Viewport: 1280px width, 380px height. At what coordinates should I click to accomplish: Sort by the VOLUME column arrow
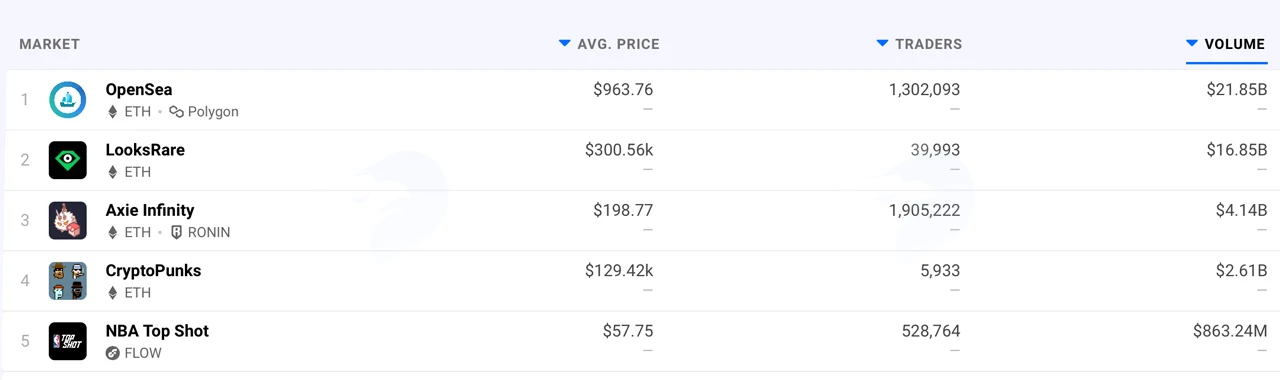click(x=1192, y=44)
